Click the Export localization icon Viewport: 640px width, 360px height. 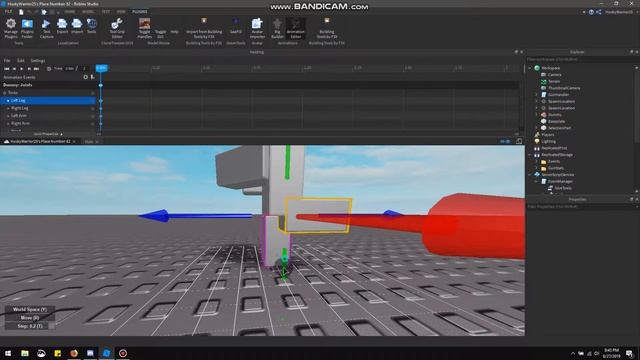click(x=62, y=26)
